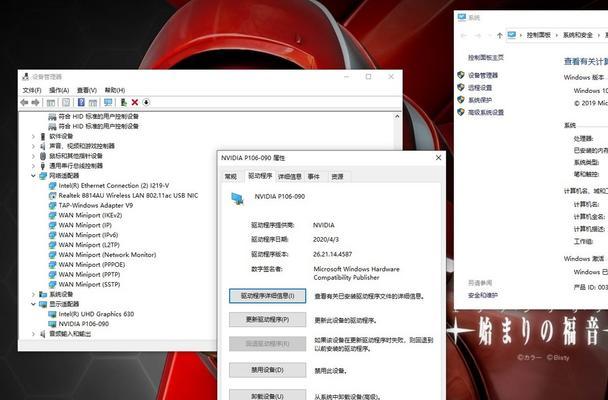
Task: Click the Forward arrow in Device Manager toolbar
Action: [x=35, y=102]
